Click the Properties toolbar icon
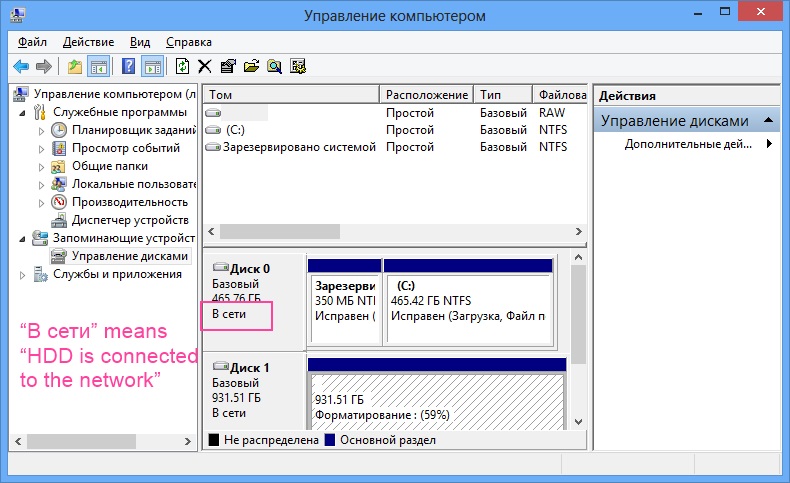This screenshot has width=790, height=483. pos(228,66)
